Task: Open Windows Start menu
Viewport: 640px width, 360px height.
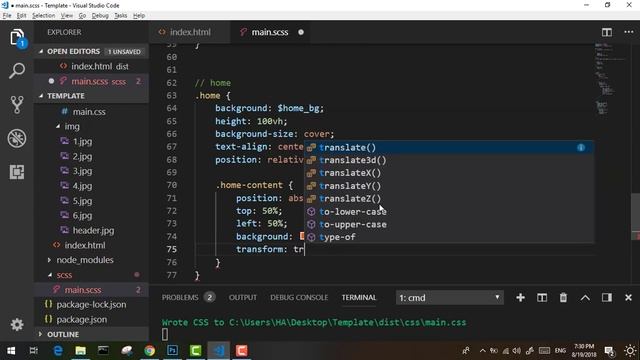Action: pos(11,351)
